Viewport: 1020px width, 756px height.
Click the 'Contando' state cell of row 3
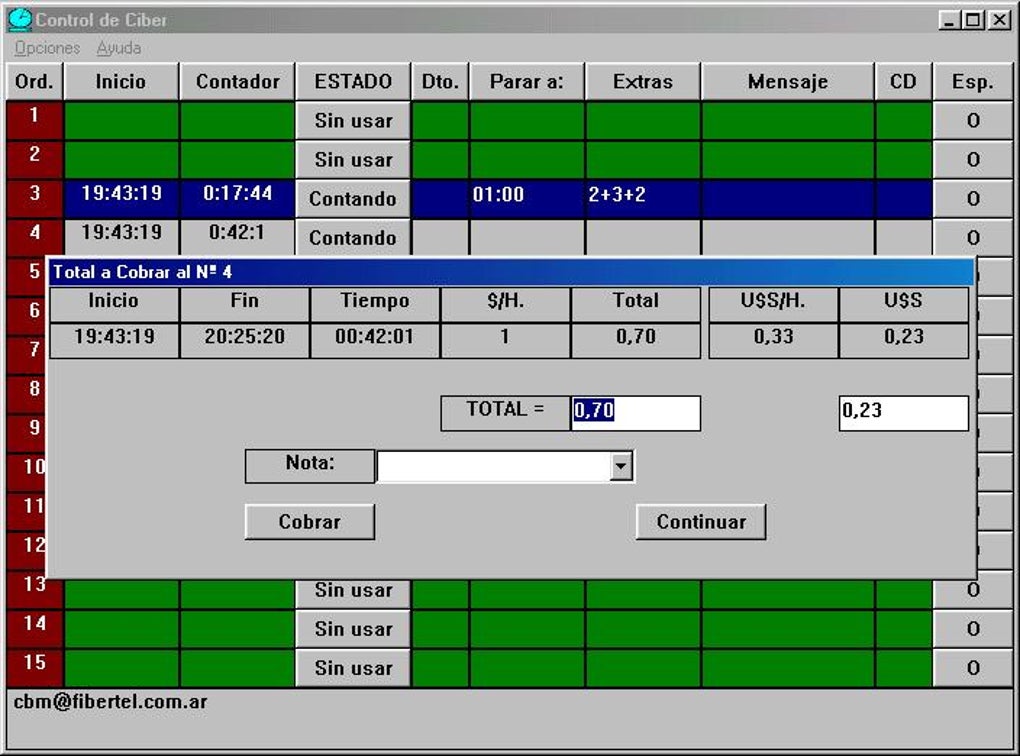click(x=352, y=199)
